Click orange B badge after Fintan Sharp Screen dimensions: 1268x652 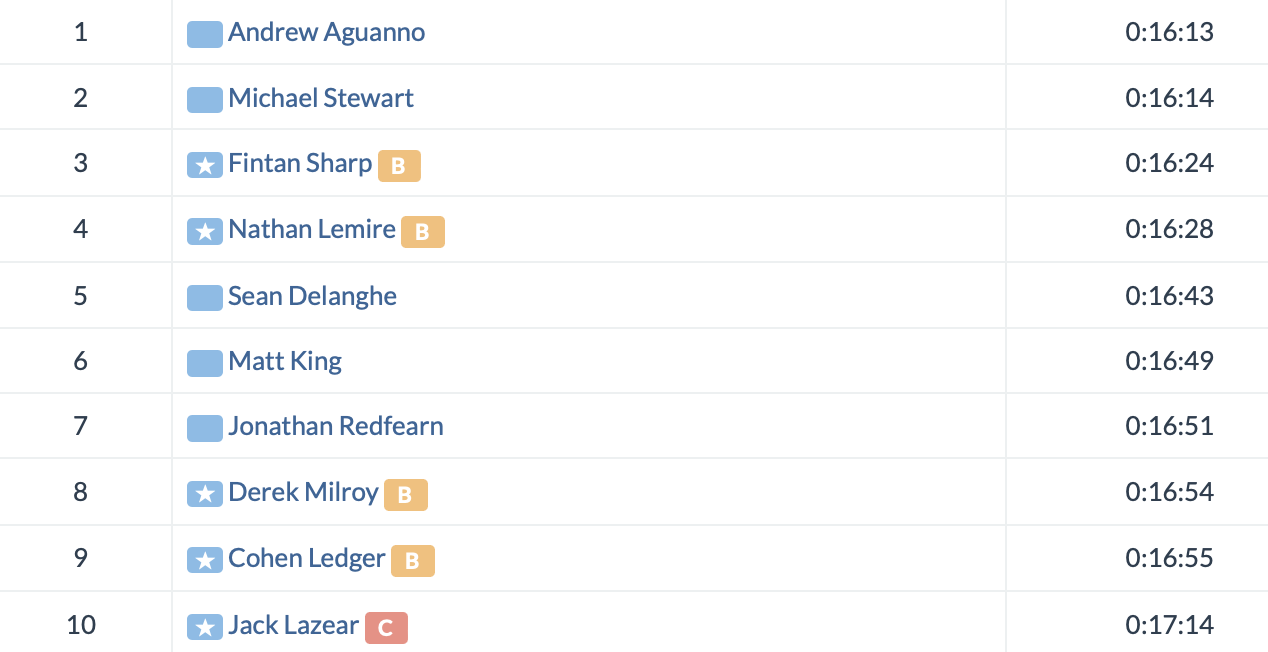[398, 166]
